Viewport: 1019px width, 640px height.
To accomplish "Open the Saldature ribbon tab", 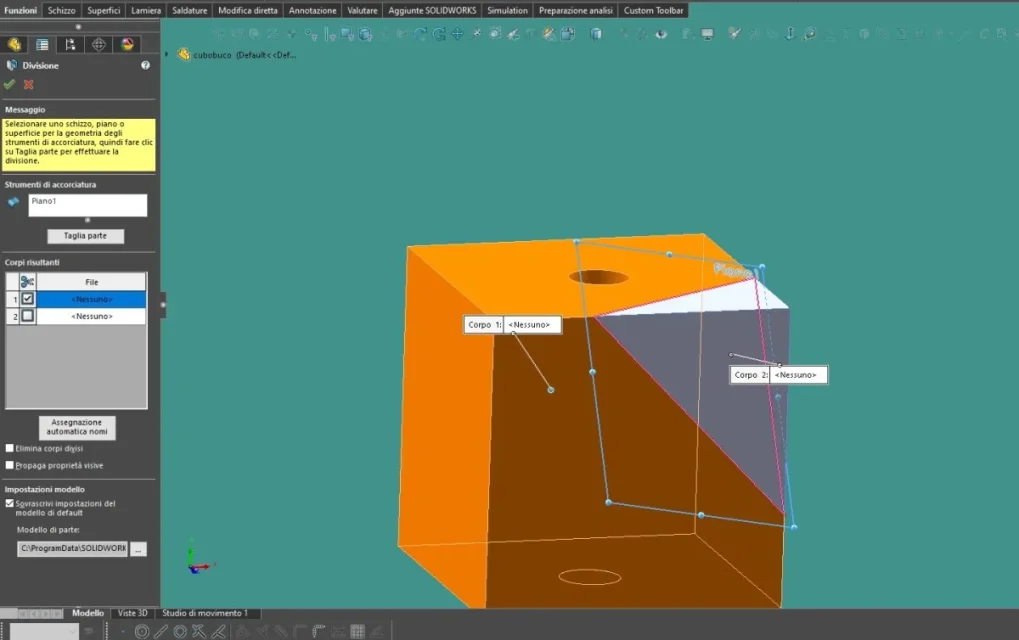I will pyautogui.click(x=190, y=10).
